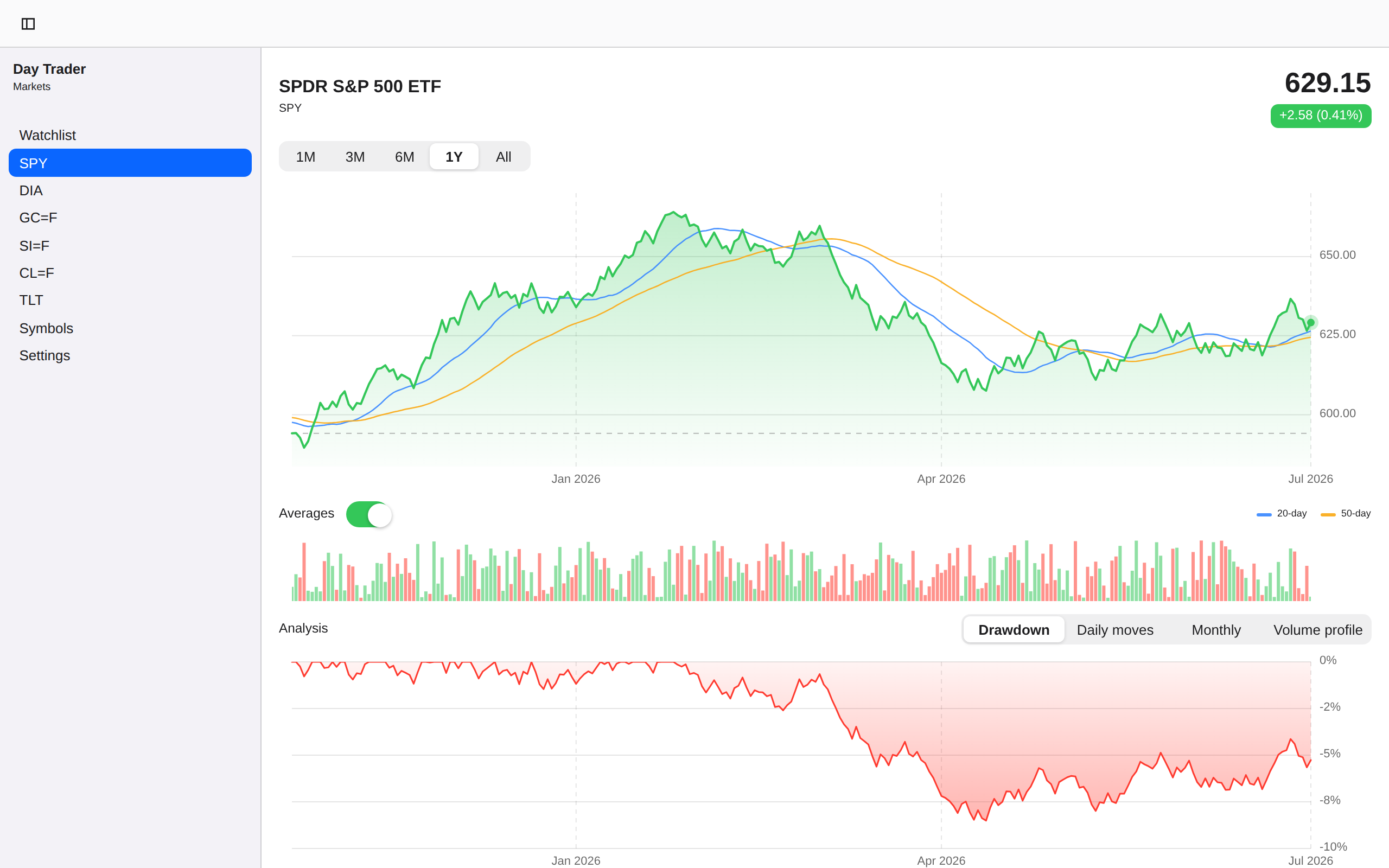Image resolution: width=1389 pixels, height=868 pixels.
Task: Switch to Daily moves analysis
Action: pyautogui.click(x=1114, y=630)
